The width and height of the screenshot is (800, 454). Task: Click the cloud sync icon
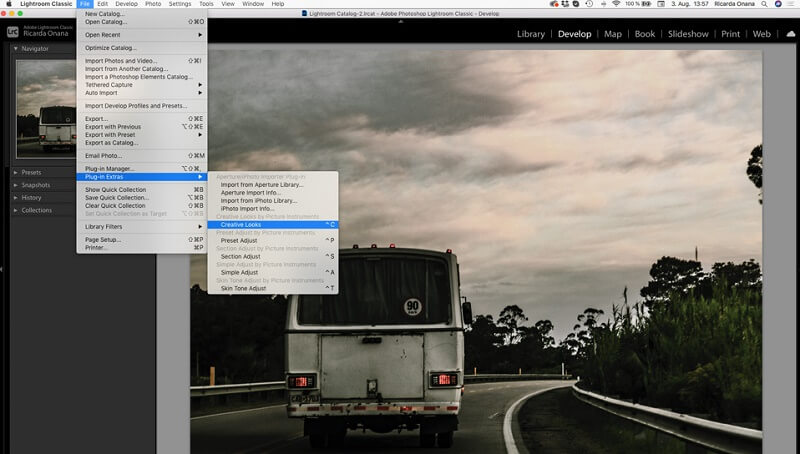point(790,34)
